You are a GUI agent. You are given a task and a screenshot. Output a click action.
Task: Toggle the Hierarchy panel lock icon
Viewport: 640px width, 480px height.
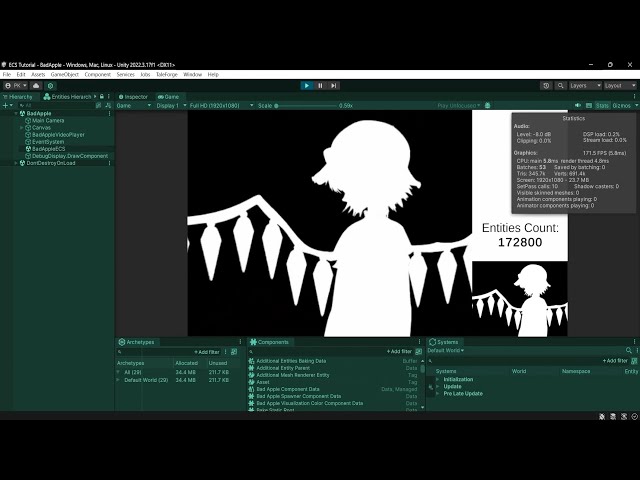coord(102,97)
